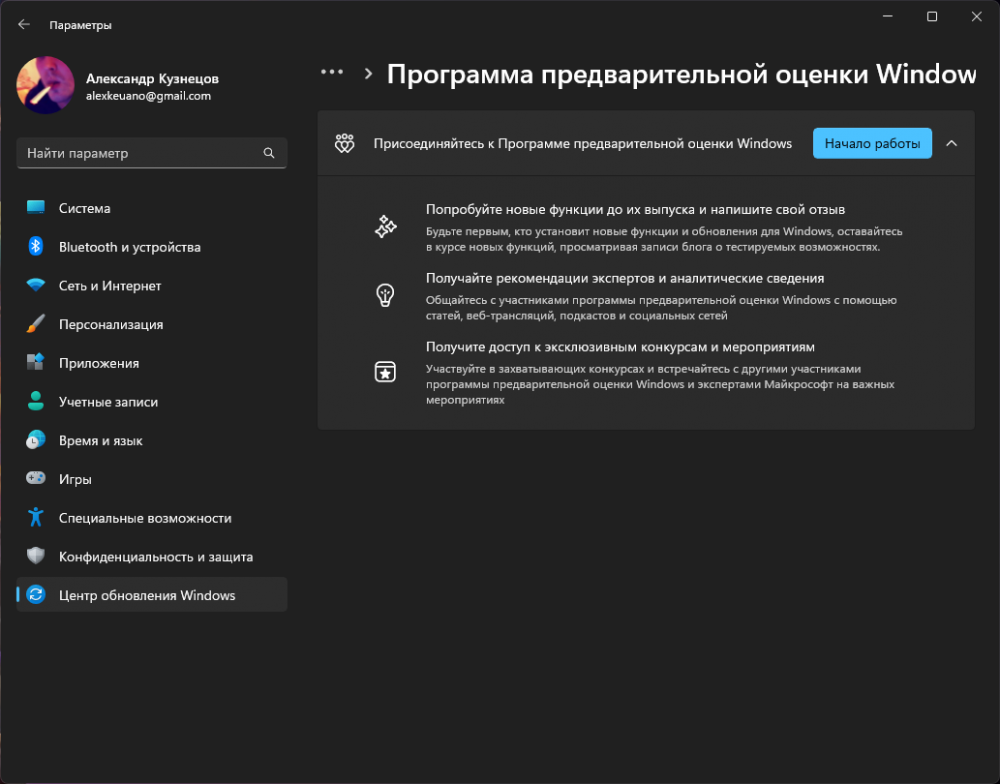Click 'Присоединяйтесь к Программе предварительной оценки Windows' text
This screenshot has width=1000, height=784.
[582, 144]
